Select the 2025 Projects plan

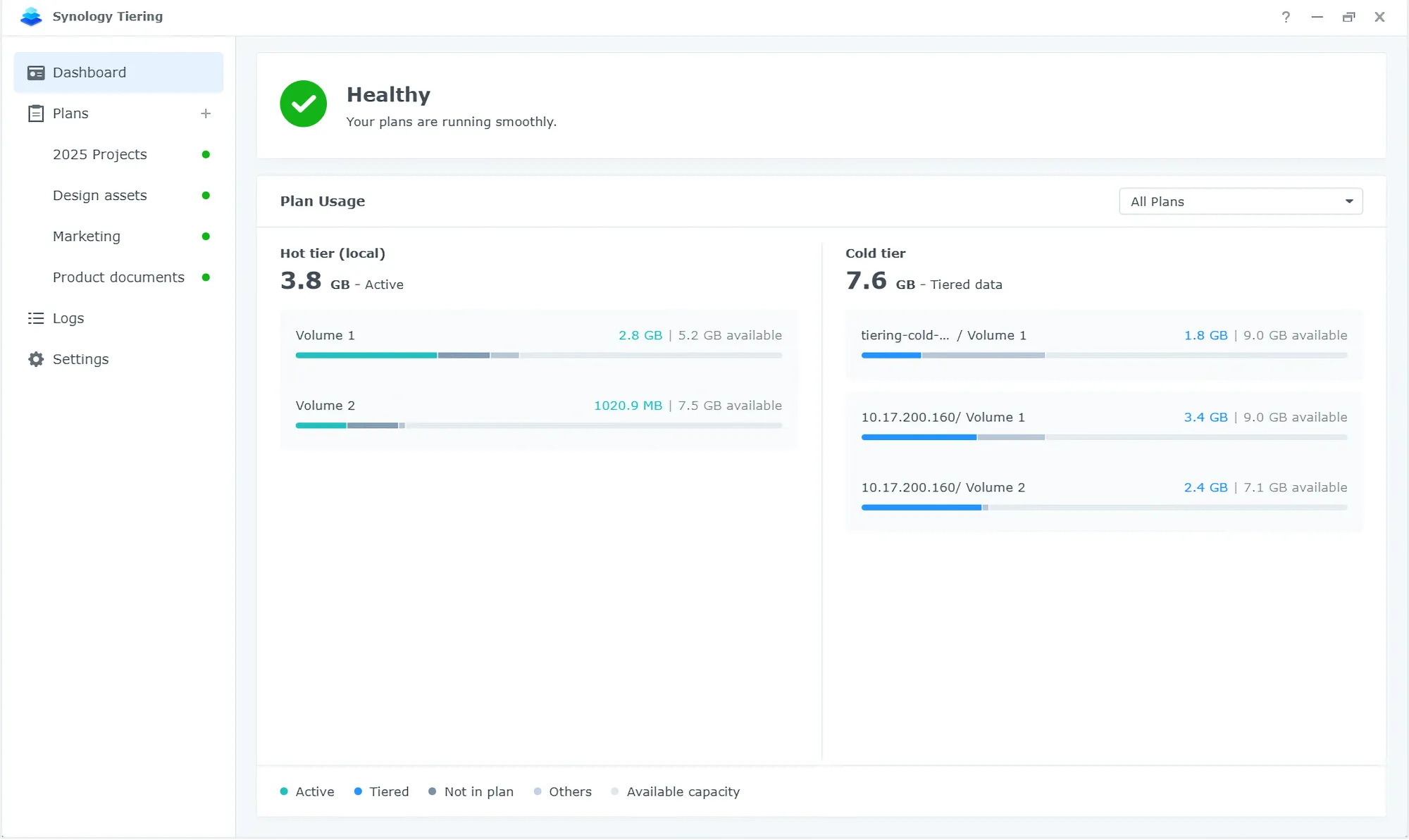coord(100,154)
